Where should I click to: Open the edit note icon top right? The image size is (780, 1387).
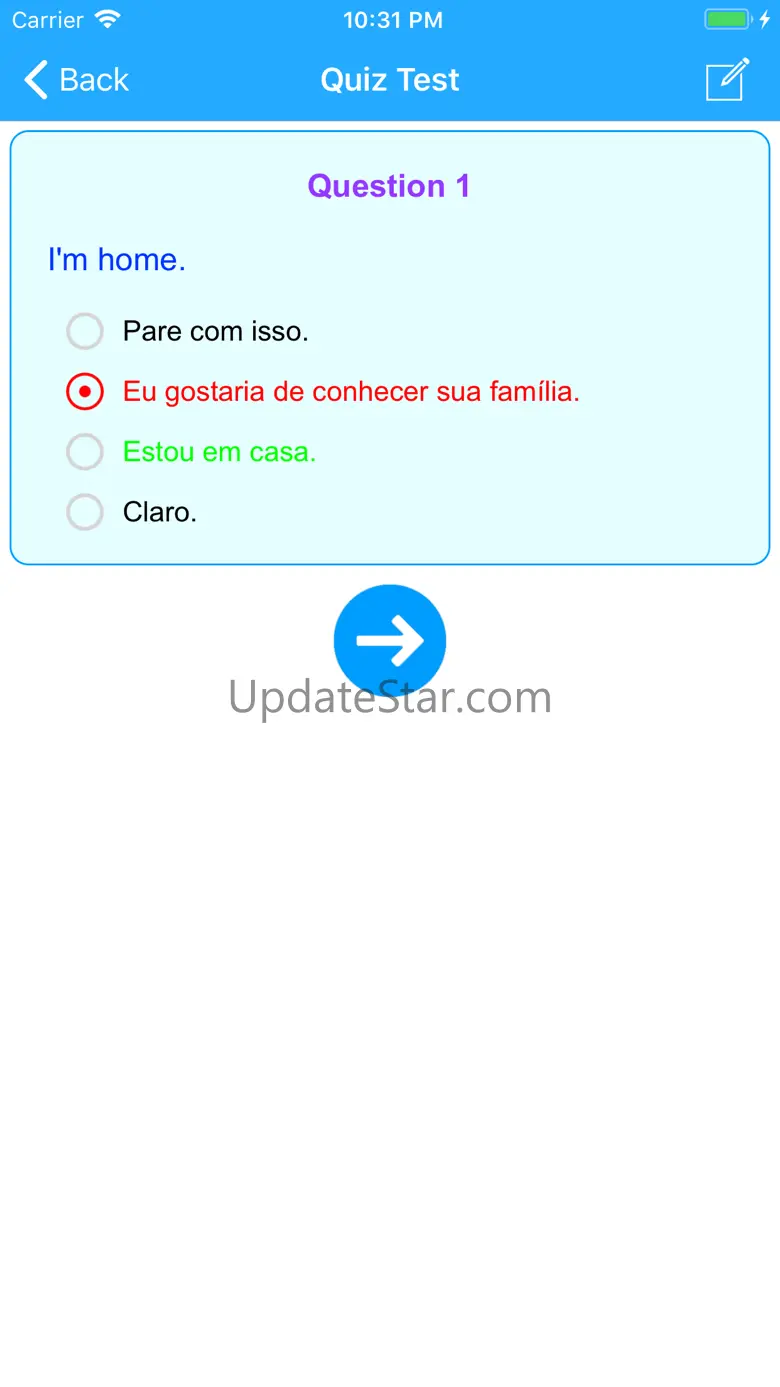(728, 79)
